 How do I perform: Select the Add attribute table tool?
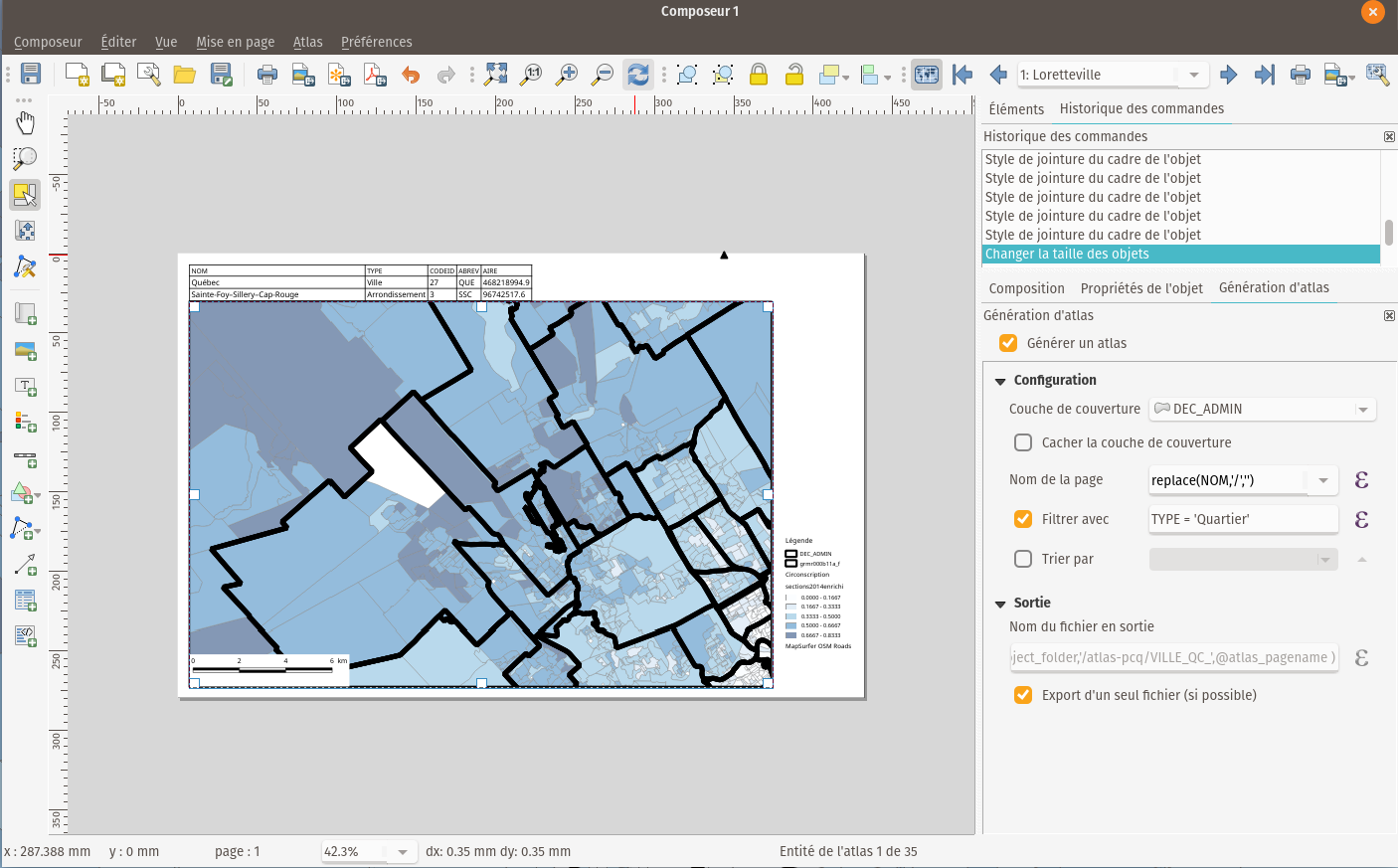click(24, 600)
